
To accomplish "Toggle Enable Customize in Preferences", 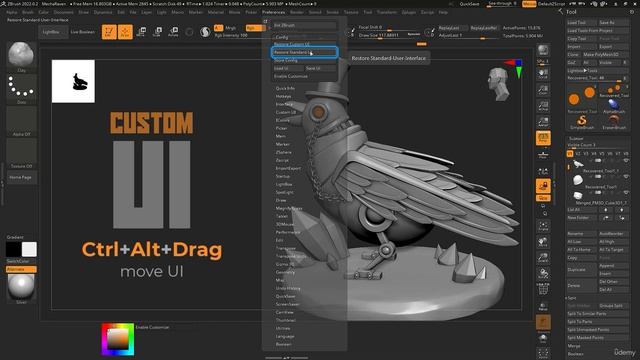I will click(x=304, y=76).
